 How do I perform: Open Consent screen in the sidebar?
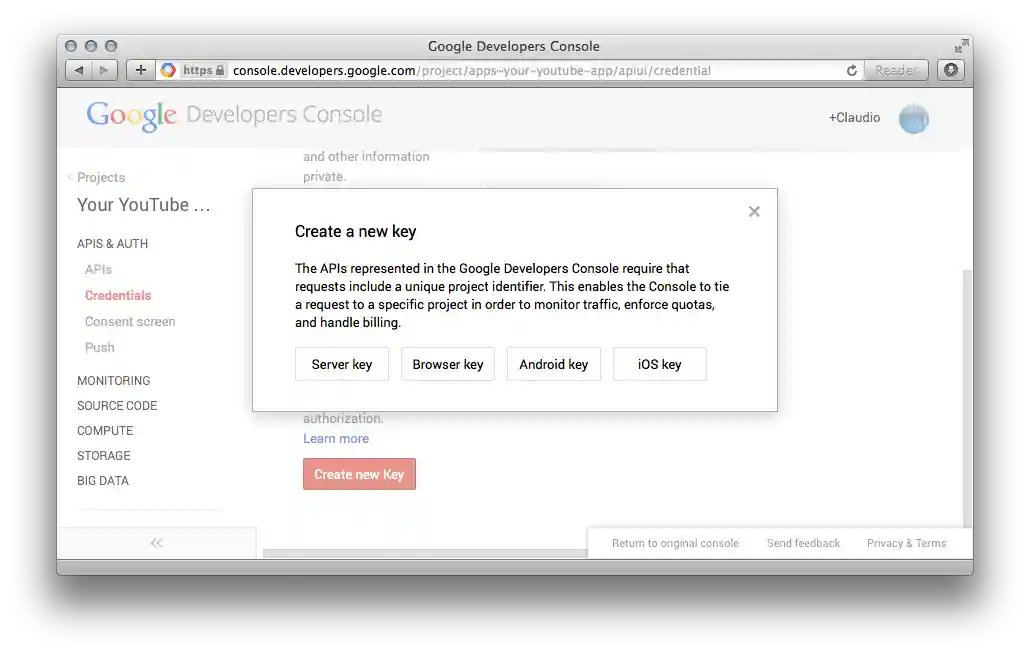coord(130,322)
